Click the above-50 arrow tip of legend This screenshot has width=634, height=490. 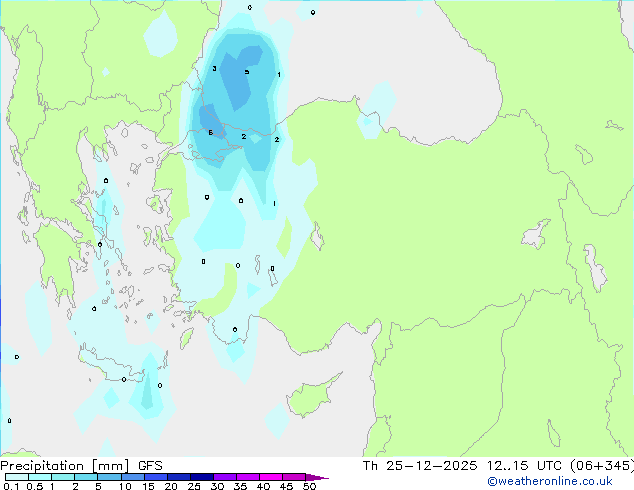point(317,477)
